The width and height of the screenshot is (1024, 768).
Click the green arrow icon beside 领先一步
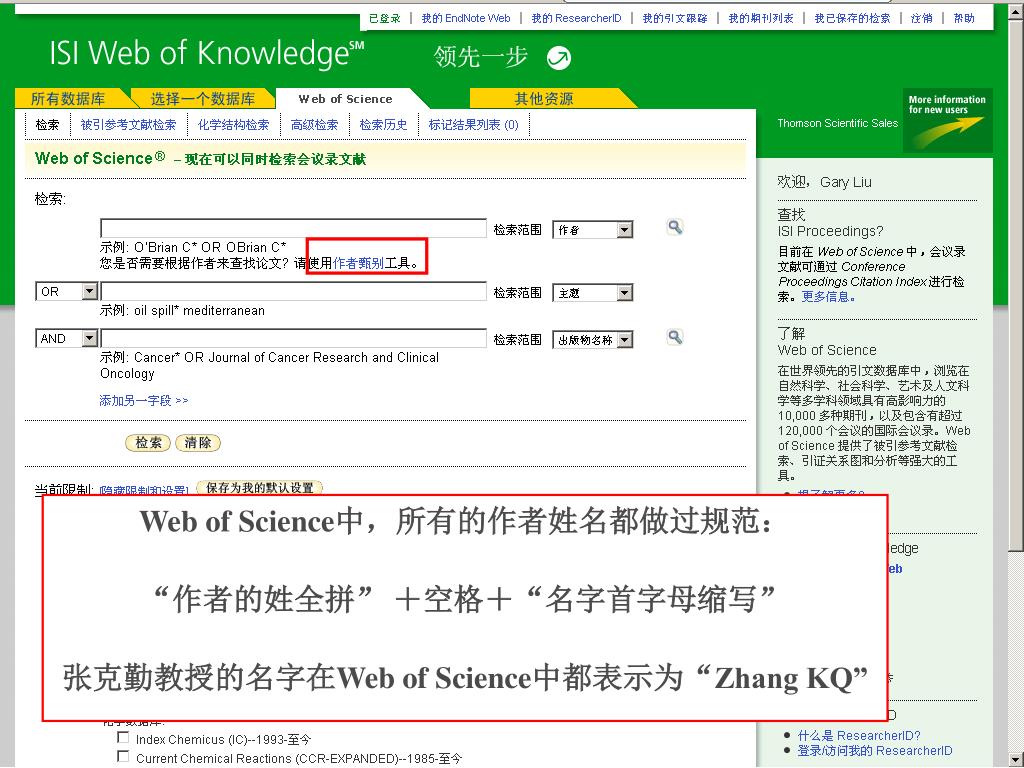(558, 58)
